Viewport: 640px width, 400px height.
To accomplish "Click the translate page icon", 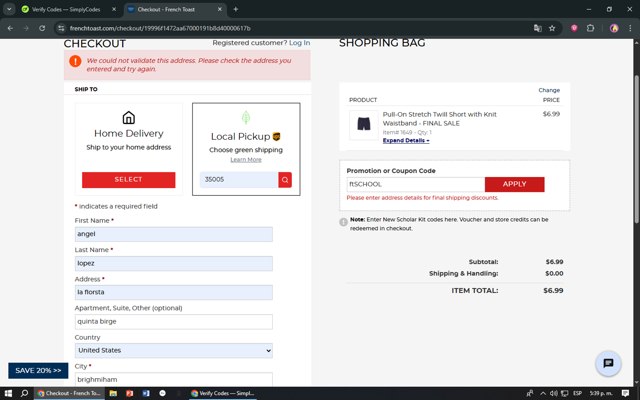I will point(538,28).
